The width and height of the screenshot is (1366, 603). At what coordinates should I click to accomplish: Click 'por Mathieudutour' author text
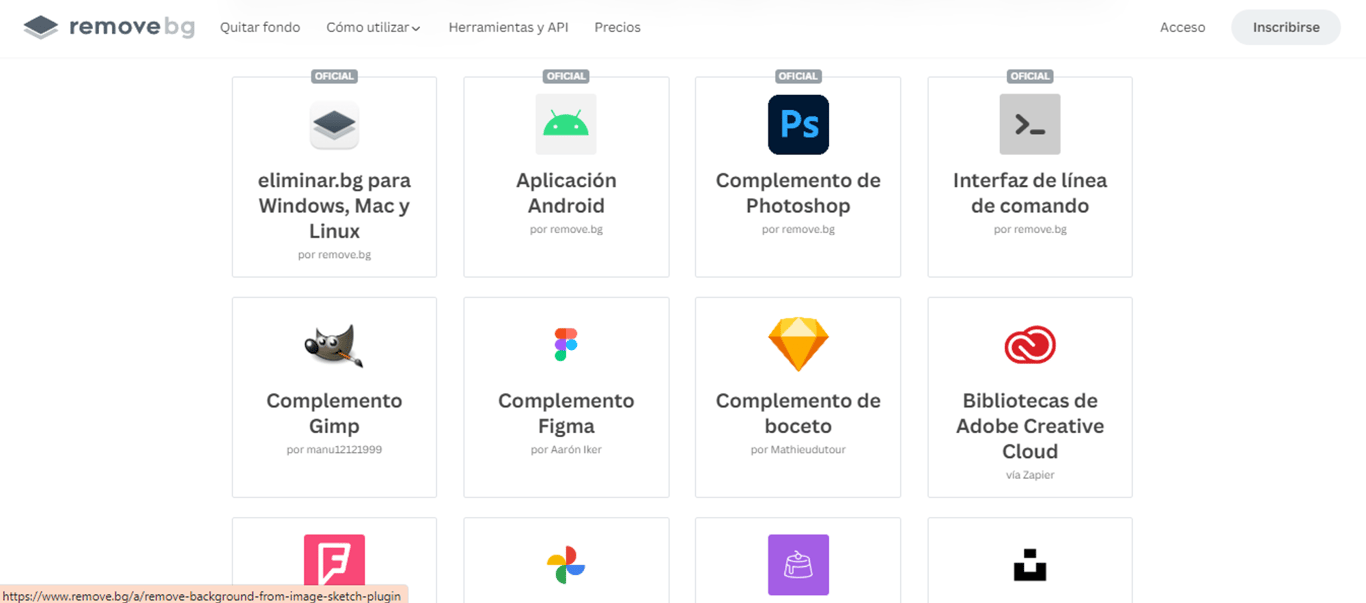[x=798, y=450]
